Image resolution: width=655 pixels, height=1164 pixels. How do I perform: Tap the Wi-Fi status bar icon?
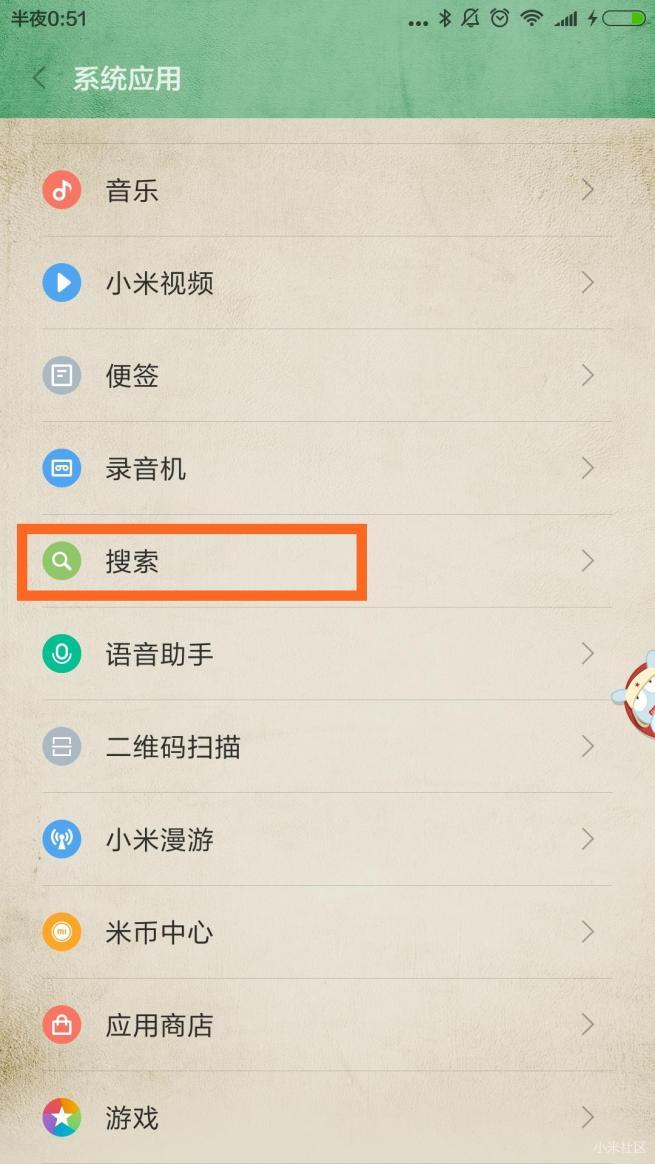click(x=531, y=19)
